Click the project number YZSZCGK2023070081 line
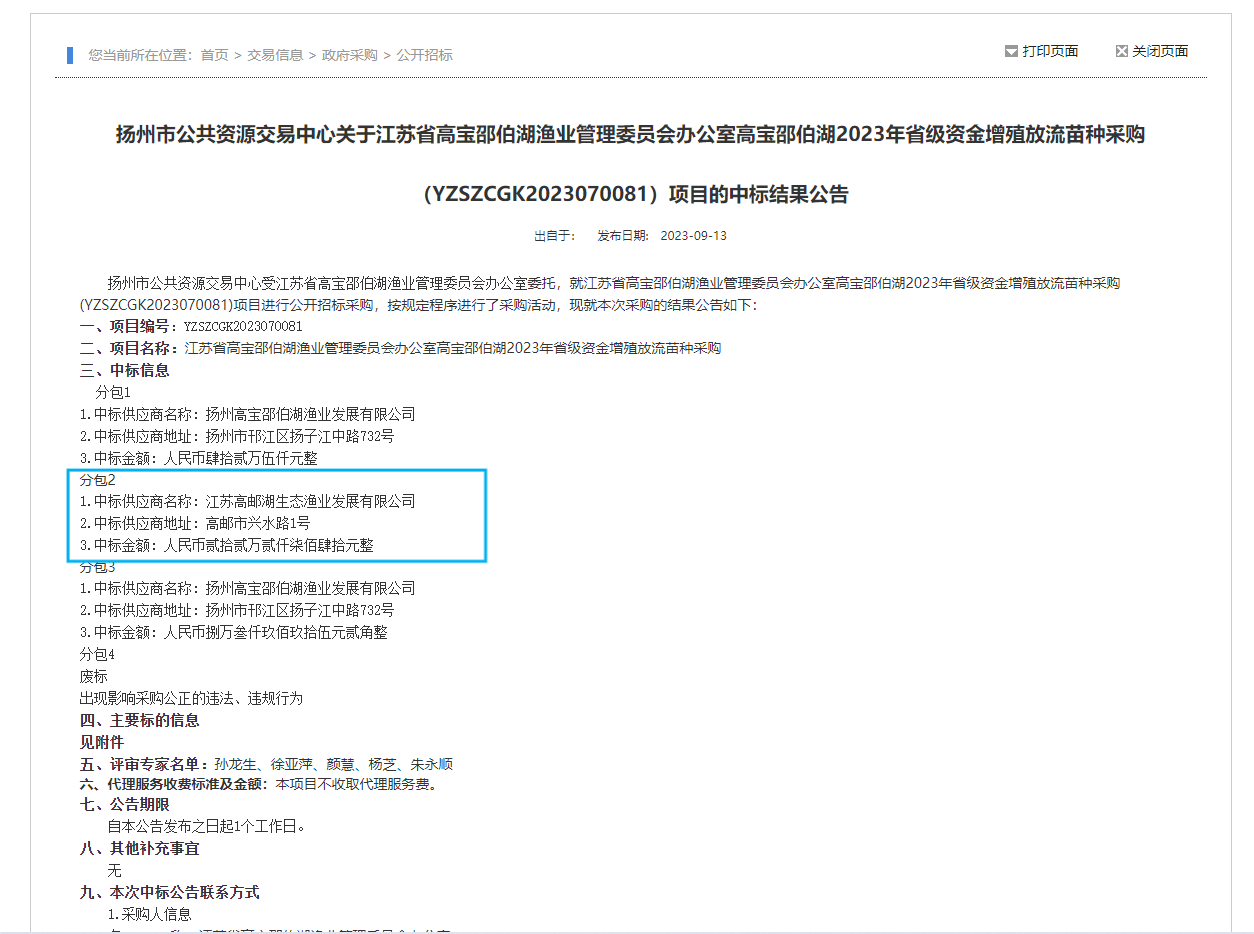The height and width of the screenshot is (934, 1254). click(191, 326)
